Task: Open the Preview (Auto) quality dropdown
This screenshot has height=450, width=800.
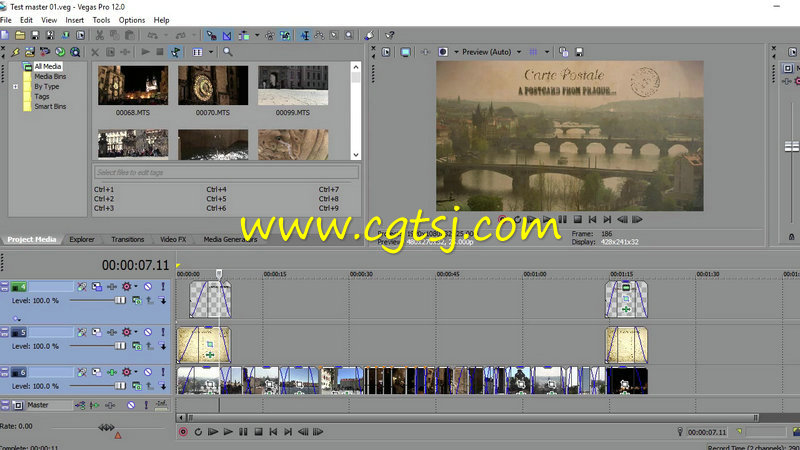Action: click(x=519, y=52)
